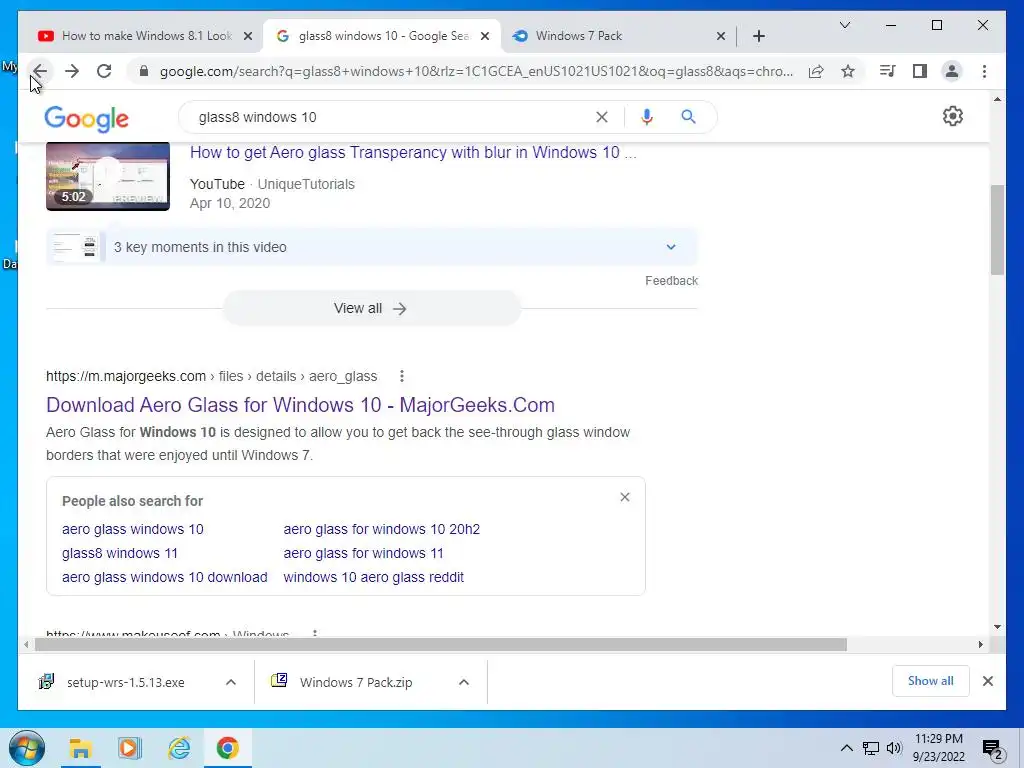Go forward using the browser forward arrow

(x=72, y=71)
